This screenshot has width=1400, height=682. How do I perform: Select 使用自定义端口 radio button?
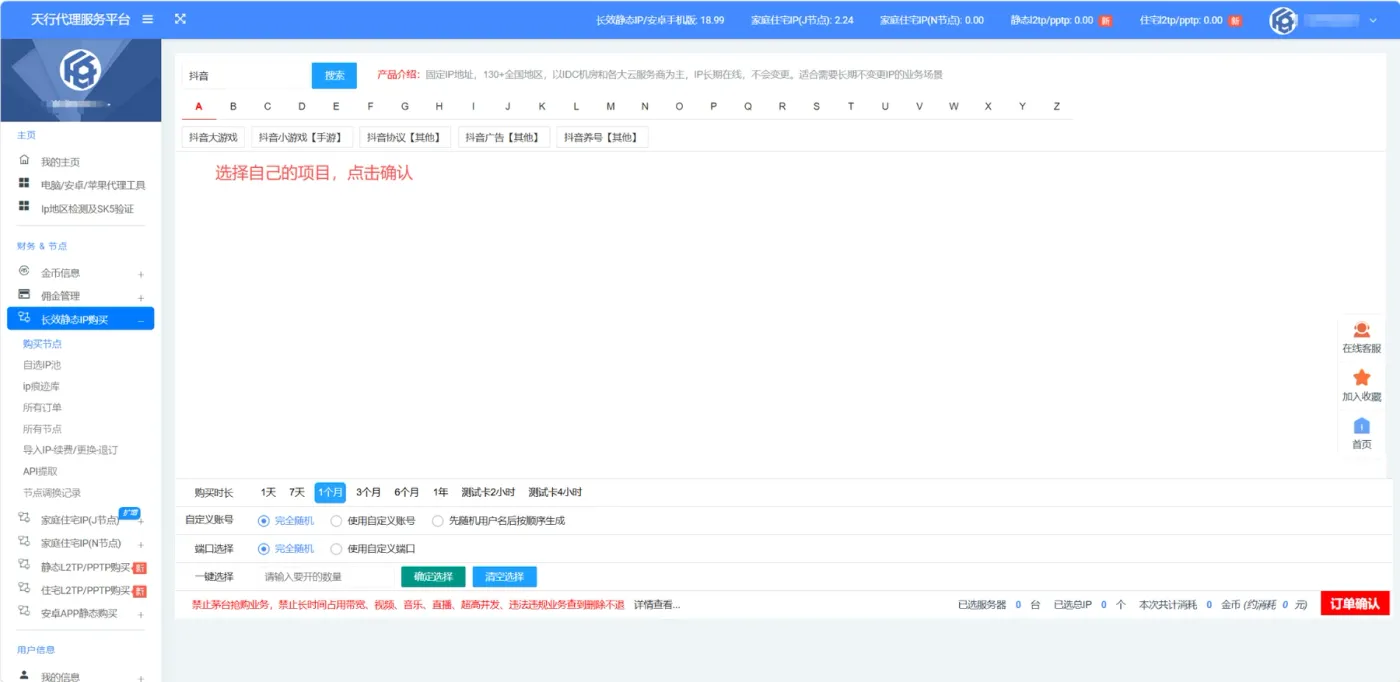(337, 549)
